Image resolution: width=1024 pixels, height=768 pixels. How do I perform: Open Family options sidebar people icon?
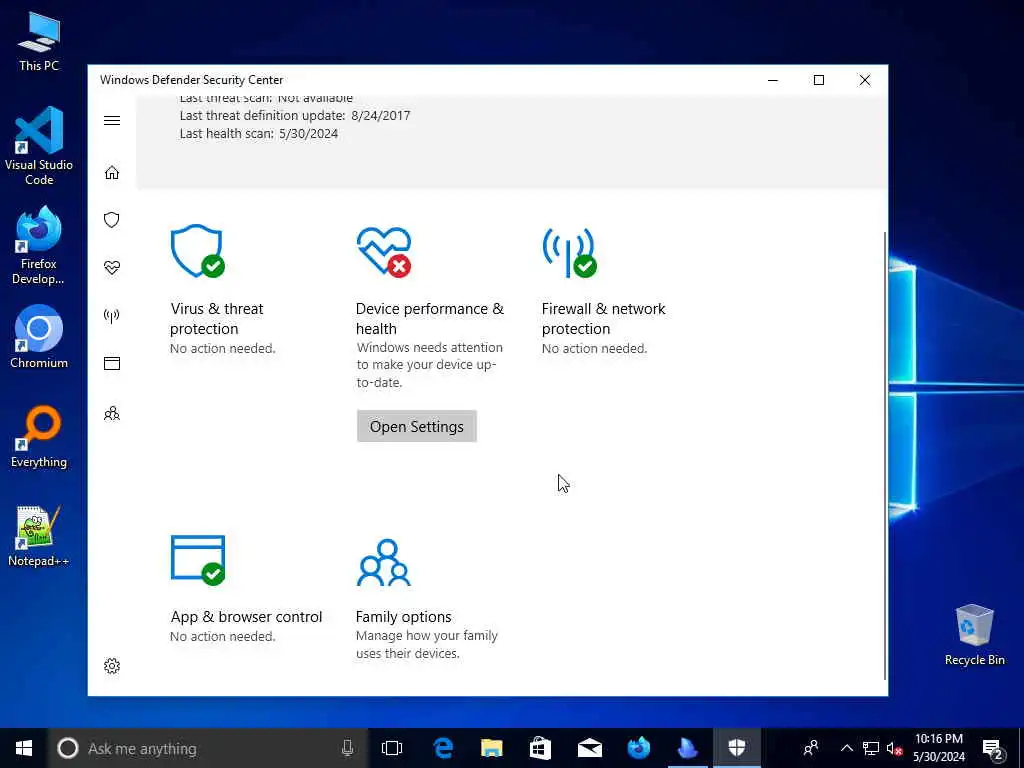[112, 413]
